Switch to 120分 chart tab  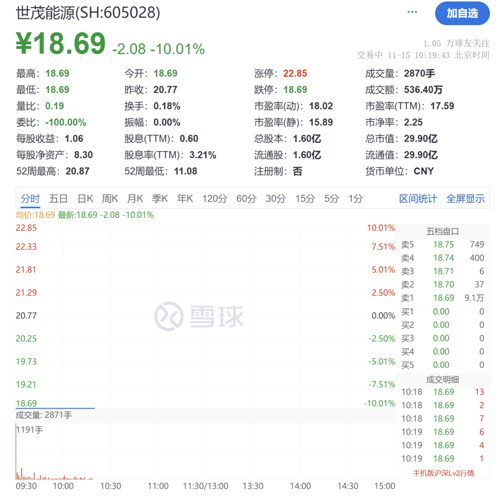point(215,199)
